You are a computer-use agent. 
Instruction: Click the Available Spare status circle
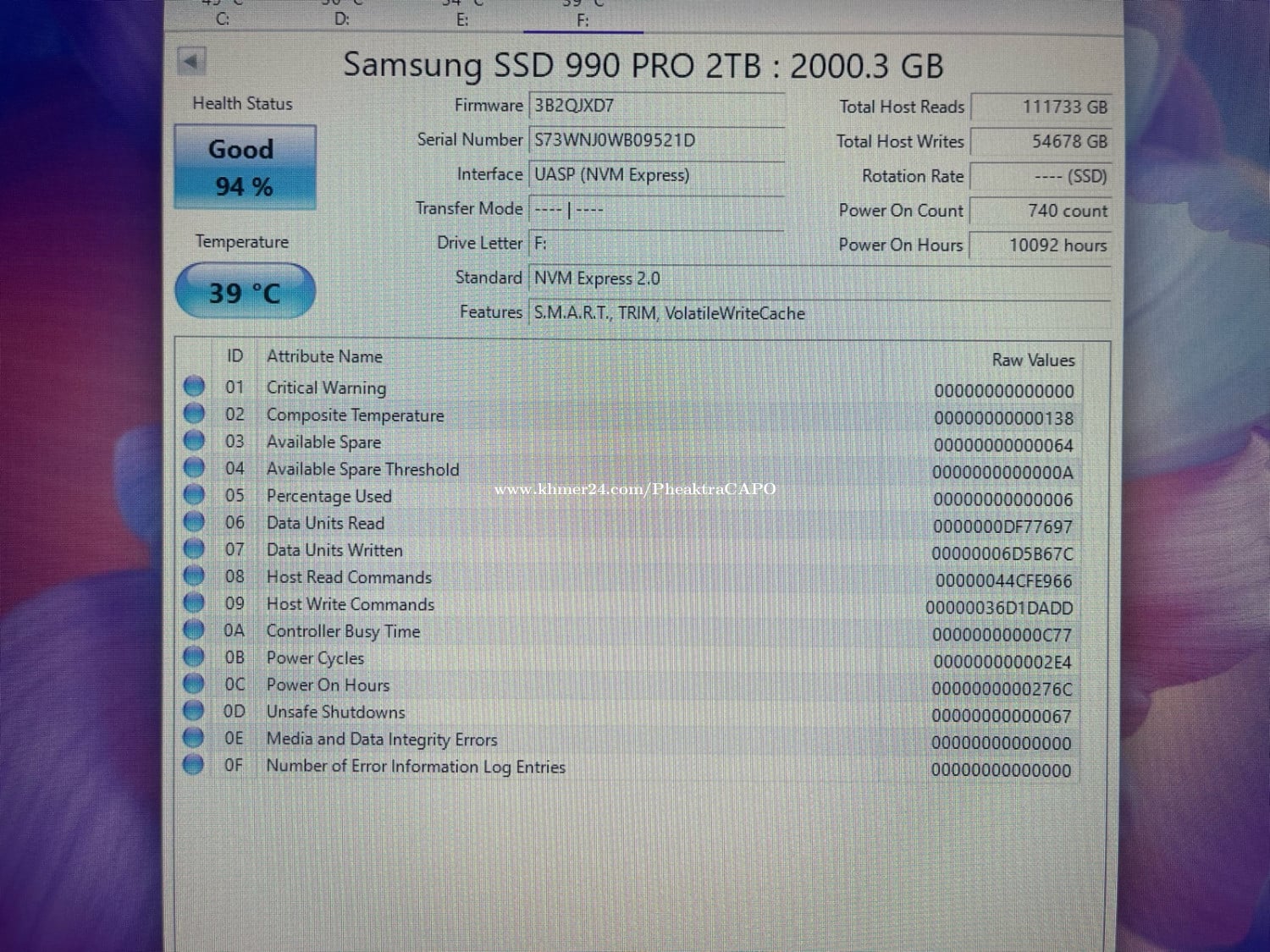tap(194, 441)
